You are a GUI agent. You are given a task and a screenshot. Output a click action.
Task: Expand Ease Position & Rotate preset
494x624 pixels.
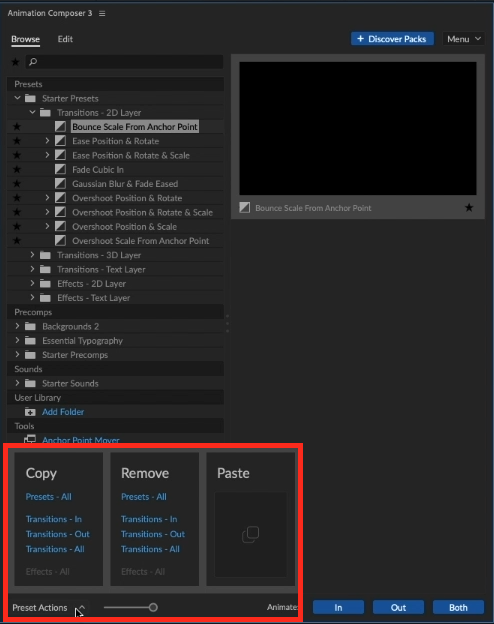(47, 140)
